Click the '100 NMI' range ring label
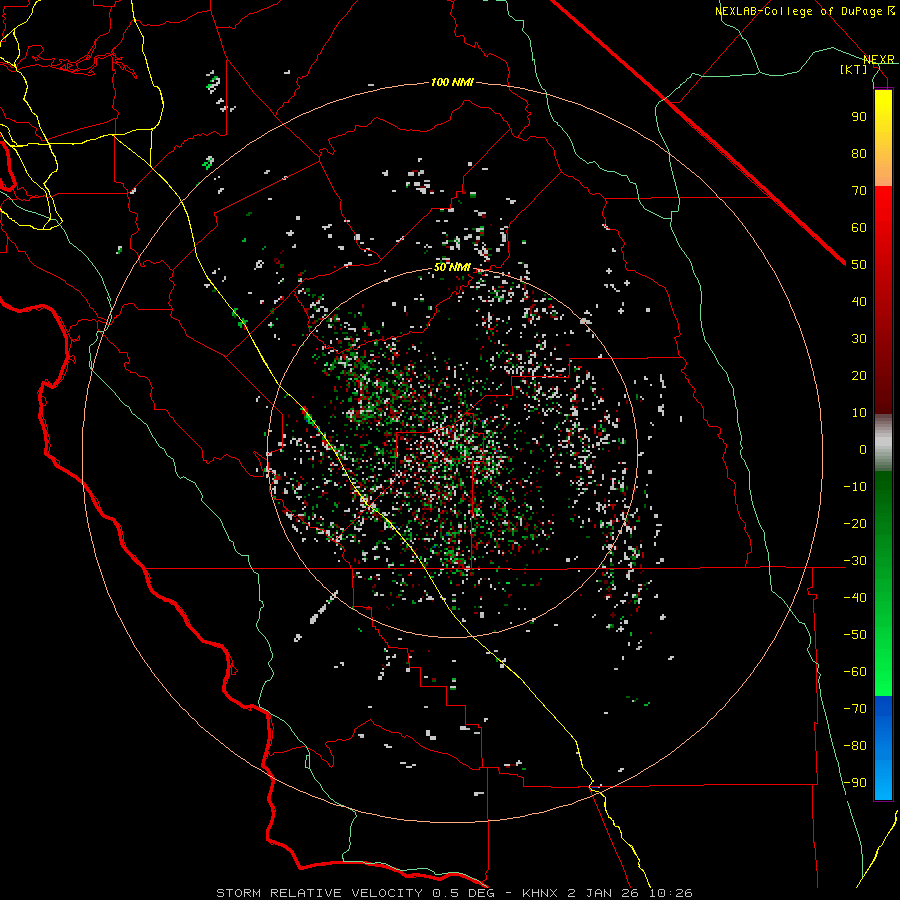This screenshot has width=900, height=900. tap(452, 83)
